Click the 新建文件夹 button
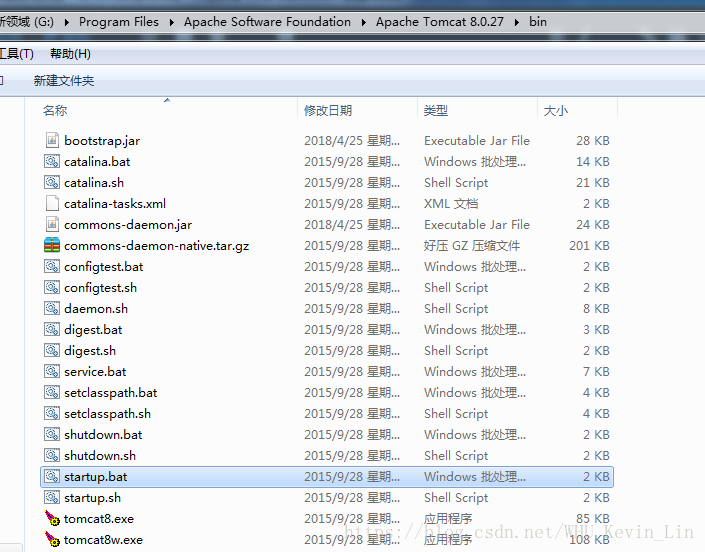The height and width of the screenshot is (552, 705). [64, 81]
